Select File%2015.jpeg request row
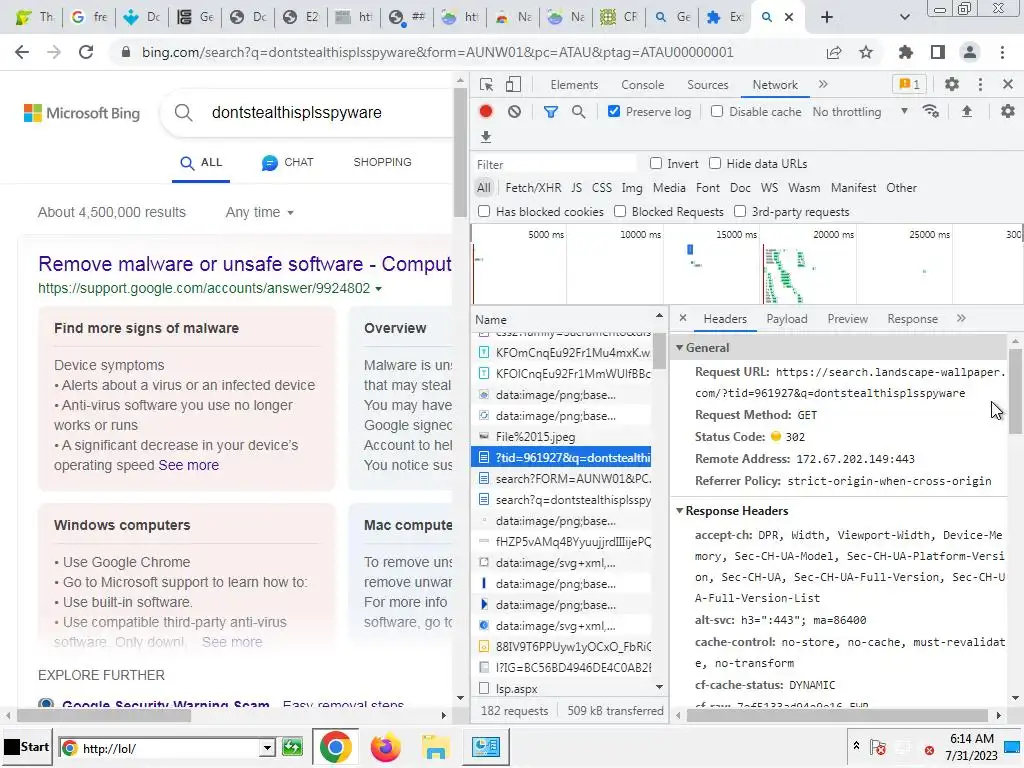 point(562,437)
